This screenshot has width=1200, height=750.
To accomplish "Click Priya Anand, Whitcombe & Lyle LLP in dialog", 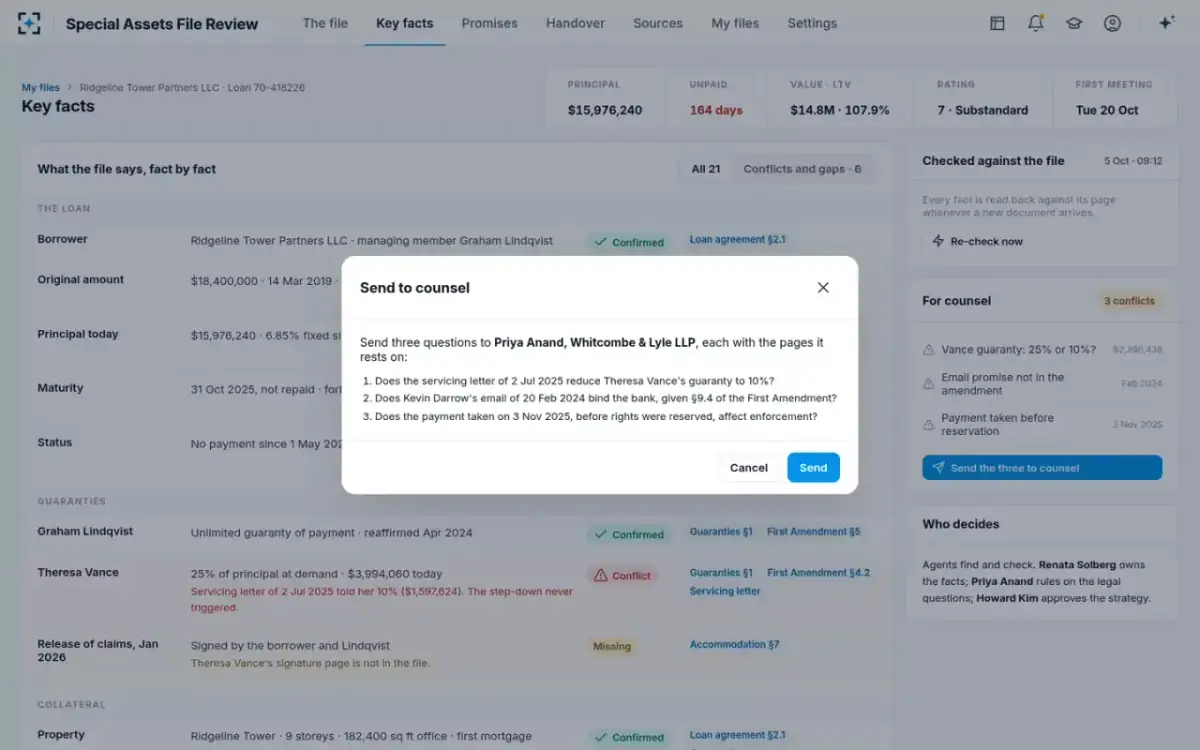I will point(595,343).
